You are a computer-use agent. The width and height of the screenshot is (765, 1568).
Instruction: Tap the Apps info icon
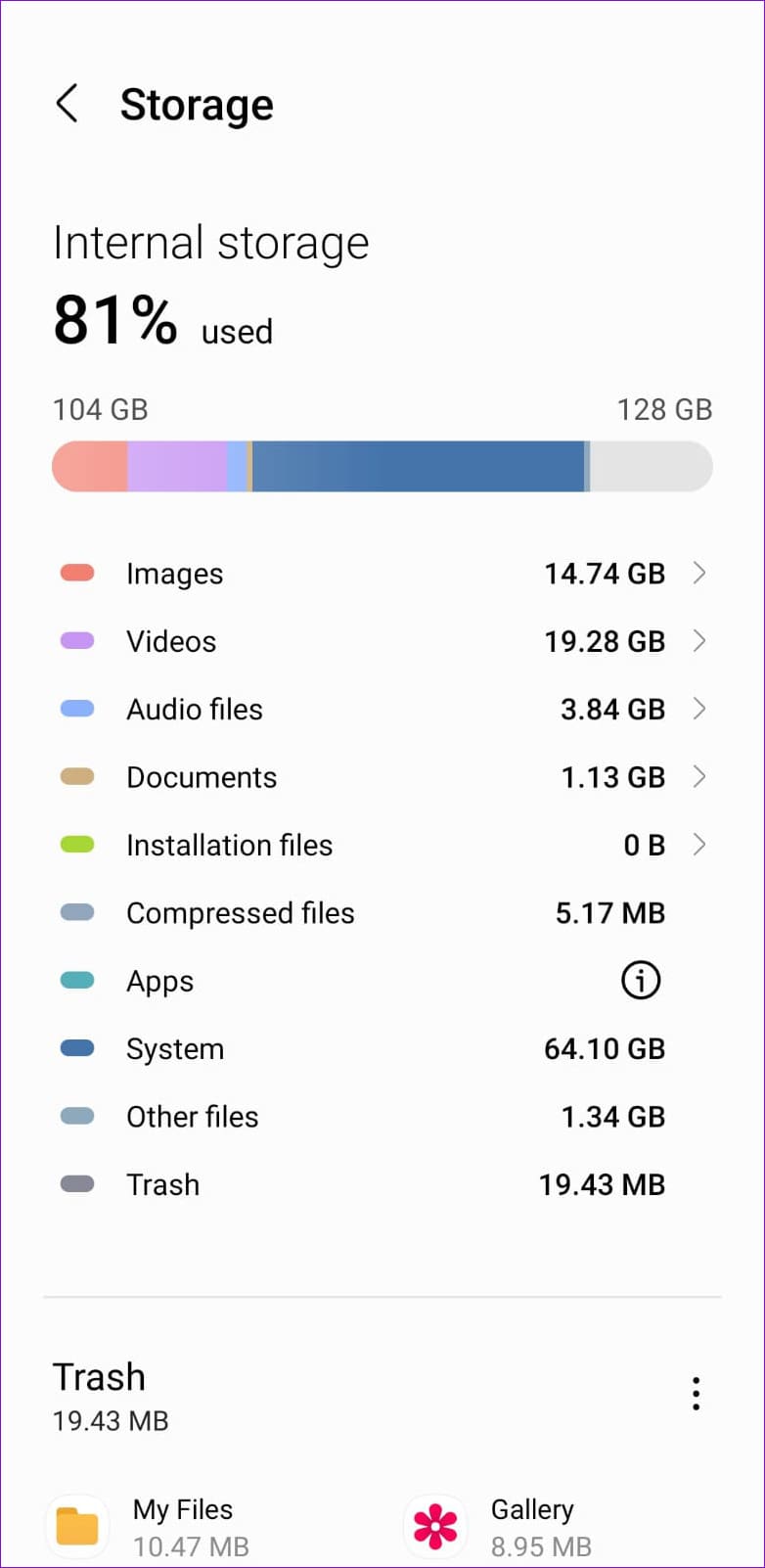point(641,980)
